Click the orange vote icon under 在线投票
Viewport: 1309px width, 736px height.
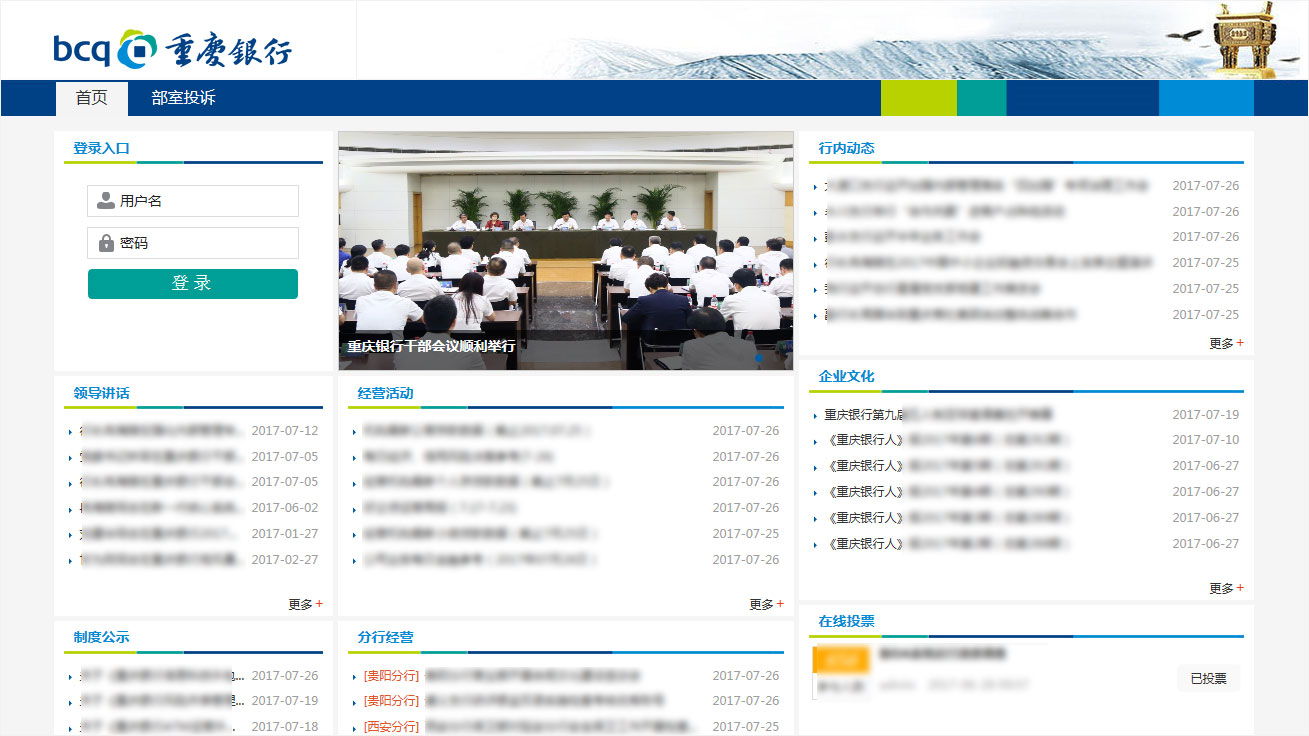(840, 660)
